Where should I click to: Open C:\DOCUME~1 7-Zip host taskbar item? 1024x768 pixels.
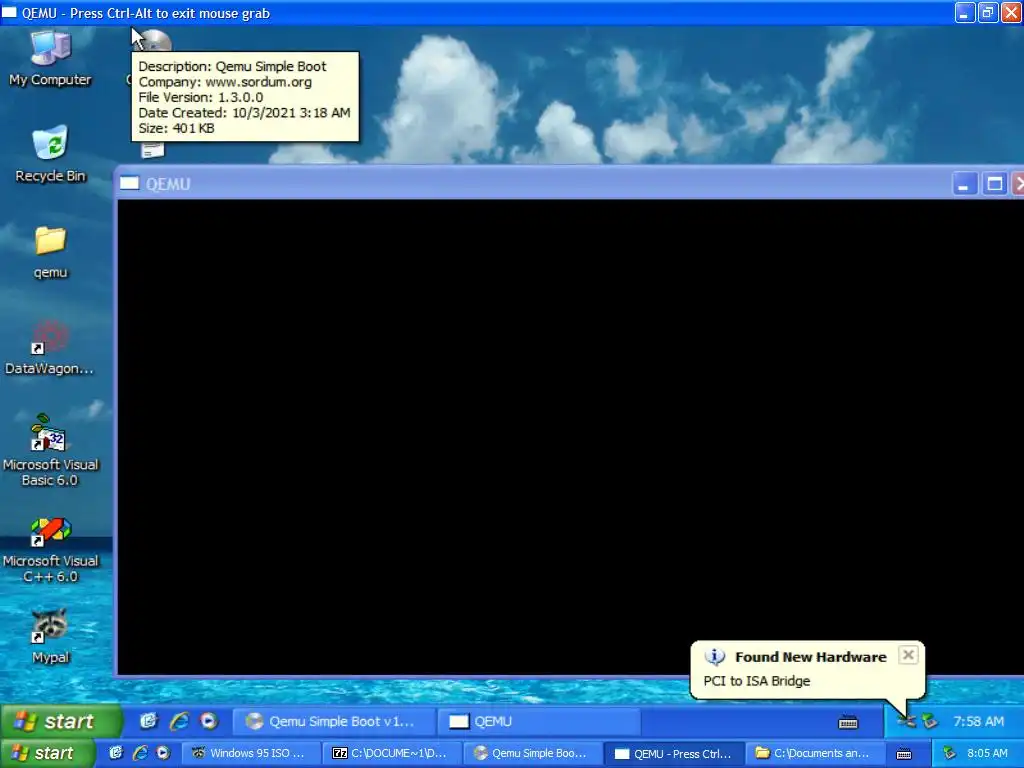(x=392, y=753)
